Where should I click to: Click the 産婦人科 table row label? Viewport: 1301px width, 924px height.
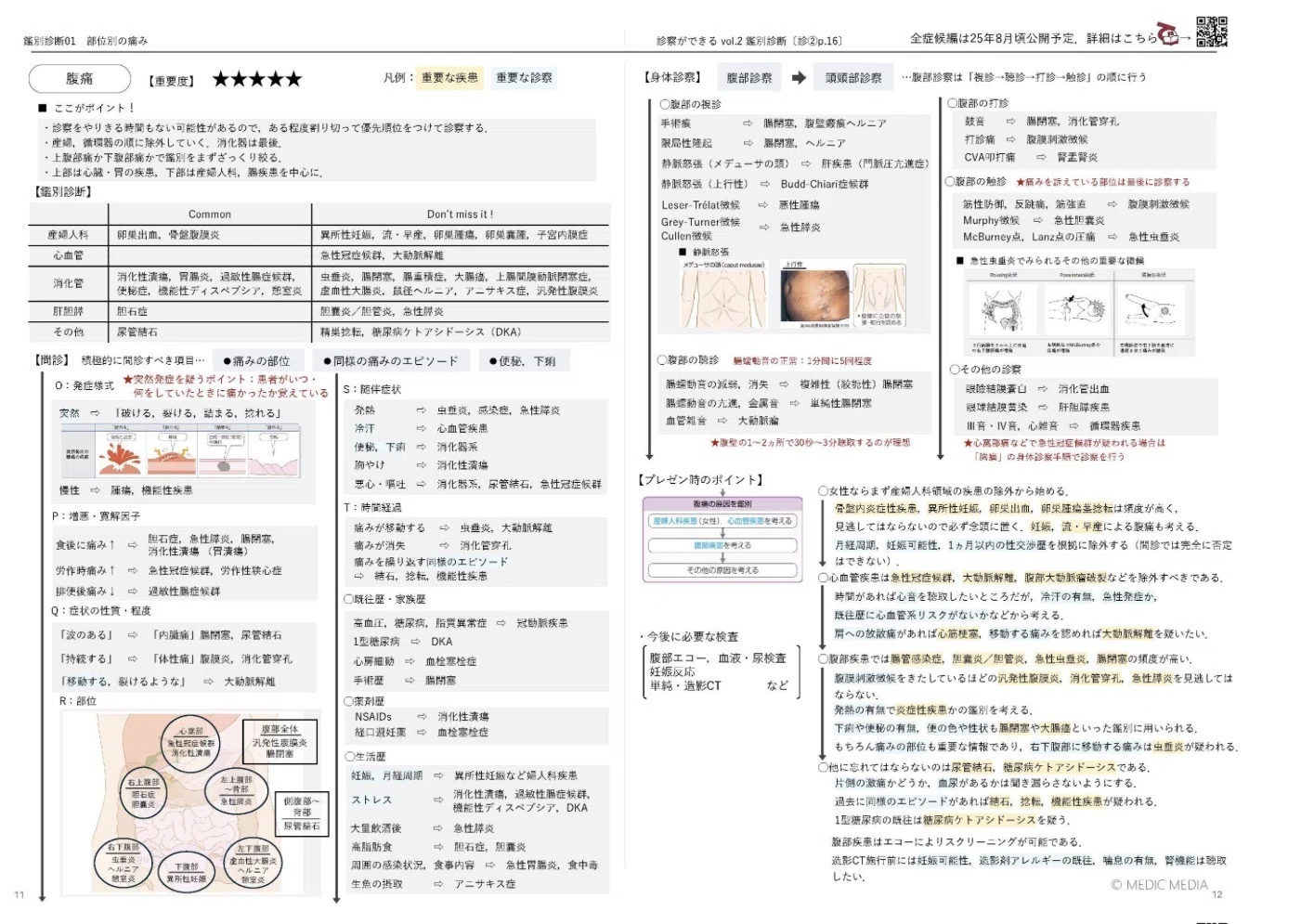(68, 236)
